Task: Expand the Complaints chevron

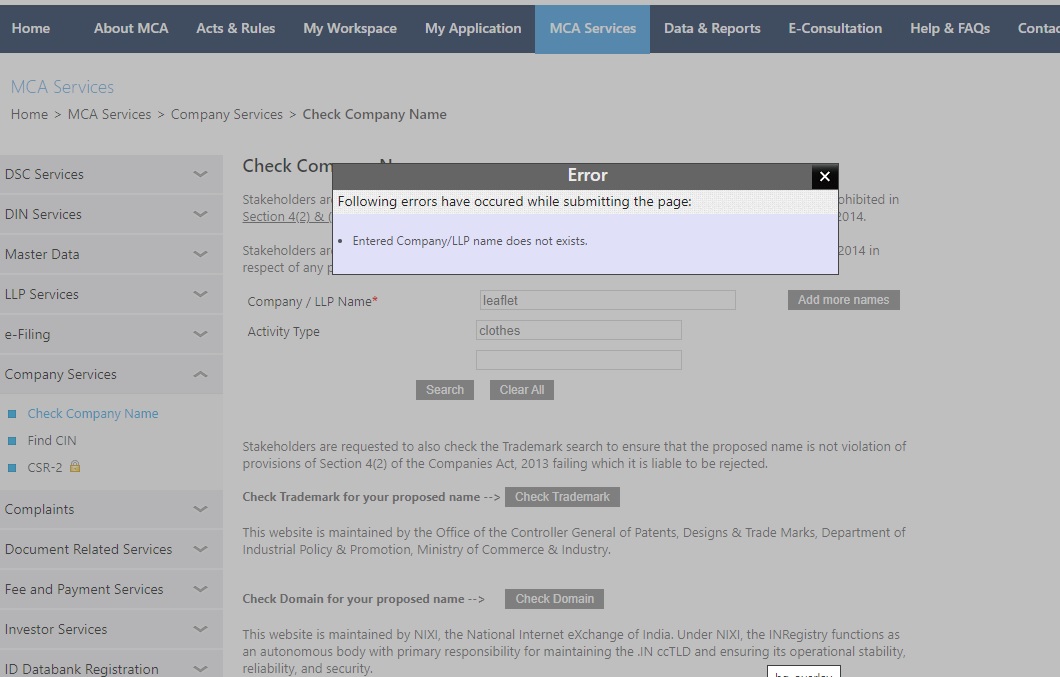Action: (200, 509)
